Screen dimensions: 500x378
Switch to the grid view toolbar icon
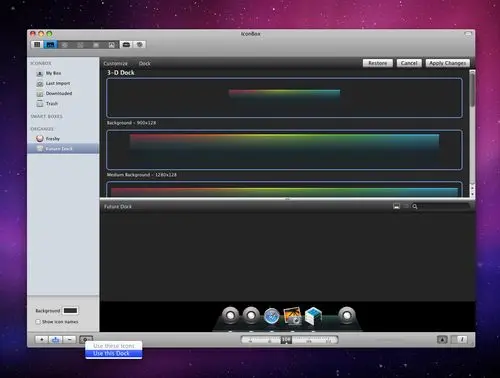37,44
